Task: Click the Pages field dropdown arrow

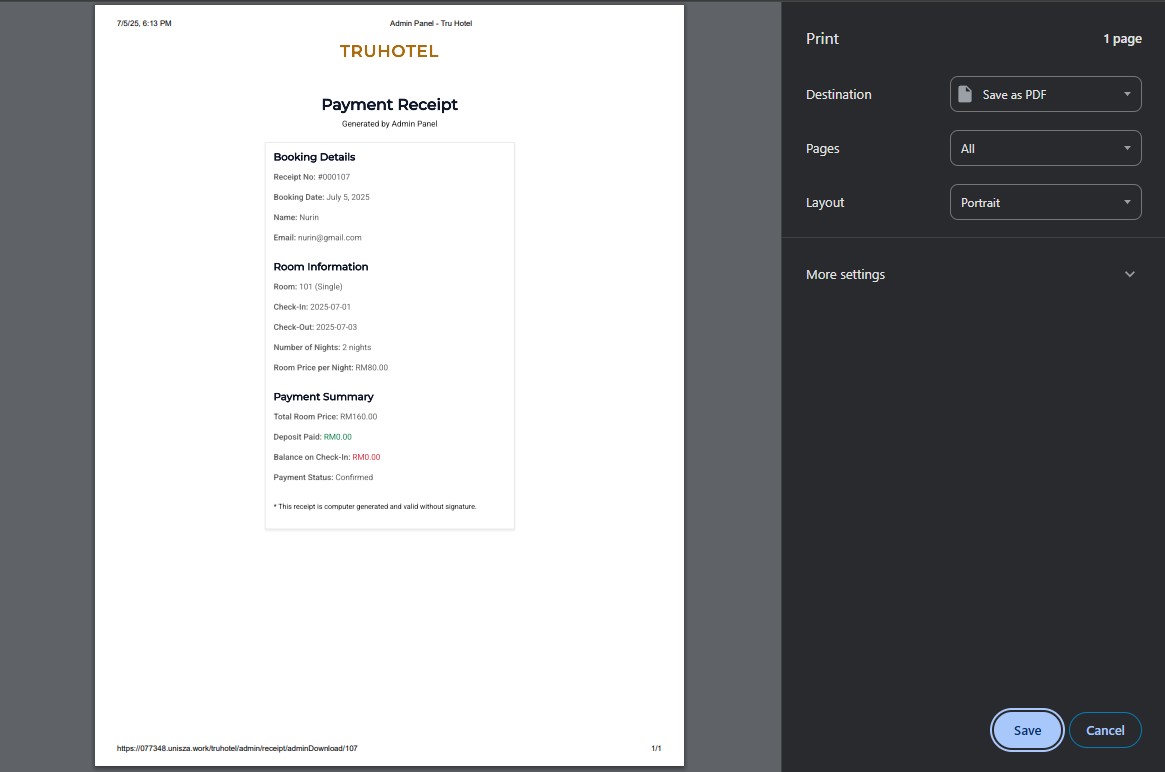Action: coord(1126,148)
